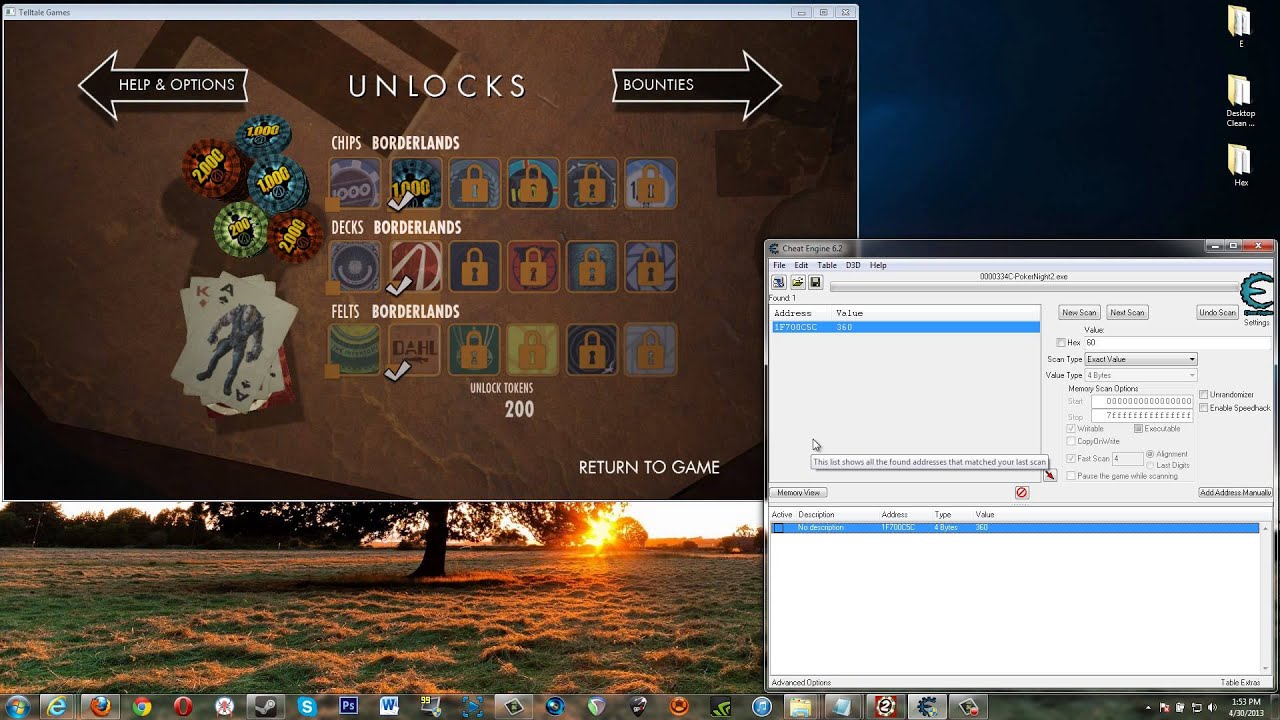Click the Undo Scan button
1280x720 pixels.
1217,313
